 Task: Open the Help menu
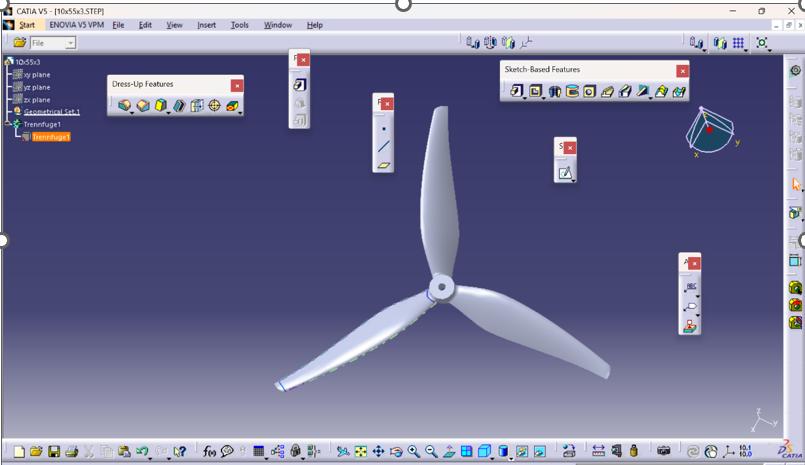[x=315, y=25]
